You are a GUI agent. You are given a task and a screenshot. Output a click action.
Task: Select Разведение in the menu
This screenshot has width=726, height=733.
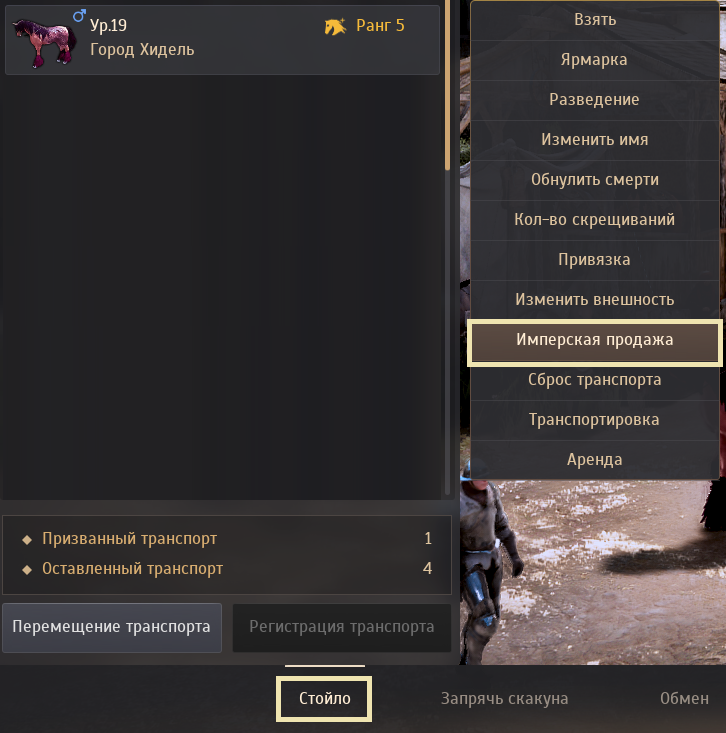(594, 100)
